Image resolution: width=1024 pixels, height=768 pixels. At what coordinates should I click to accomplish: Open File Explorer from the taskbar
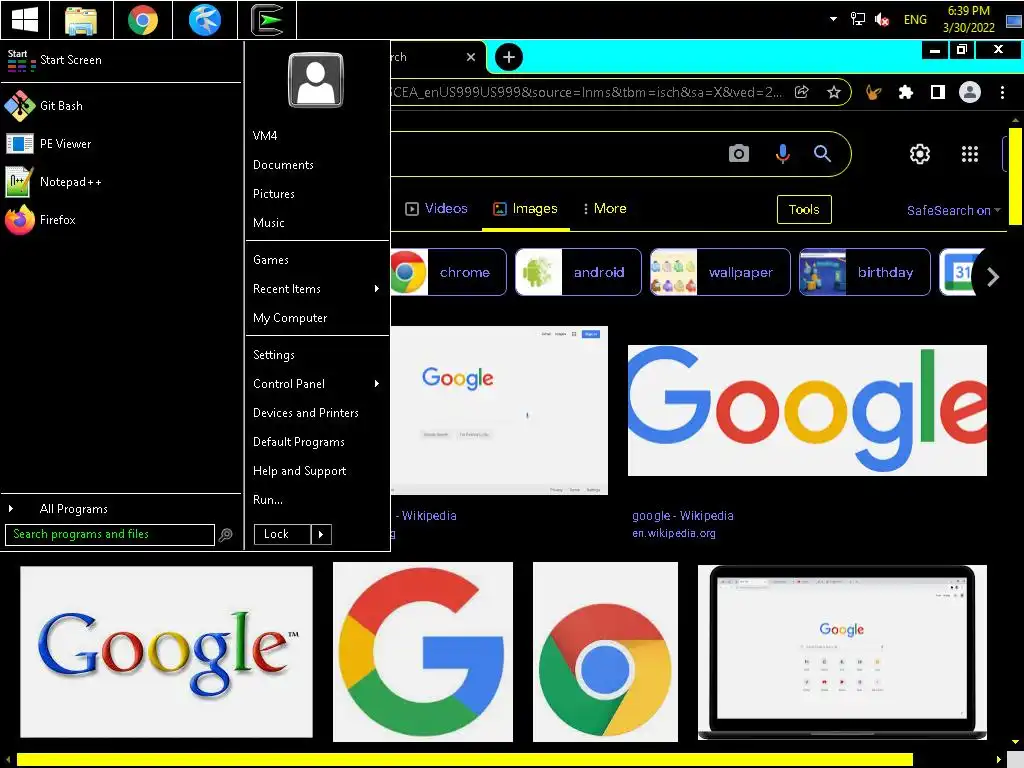tap(81, 20)
